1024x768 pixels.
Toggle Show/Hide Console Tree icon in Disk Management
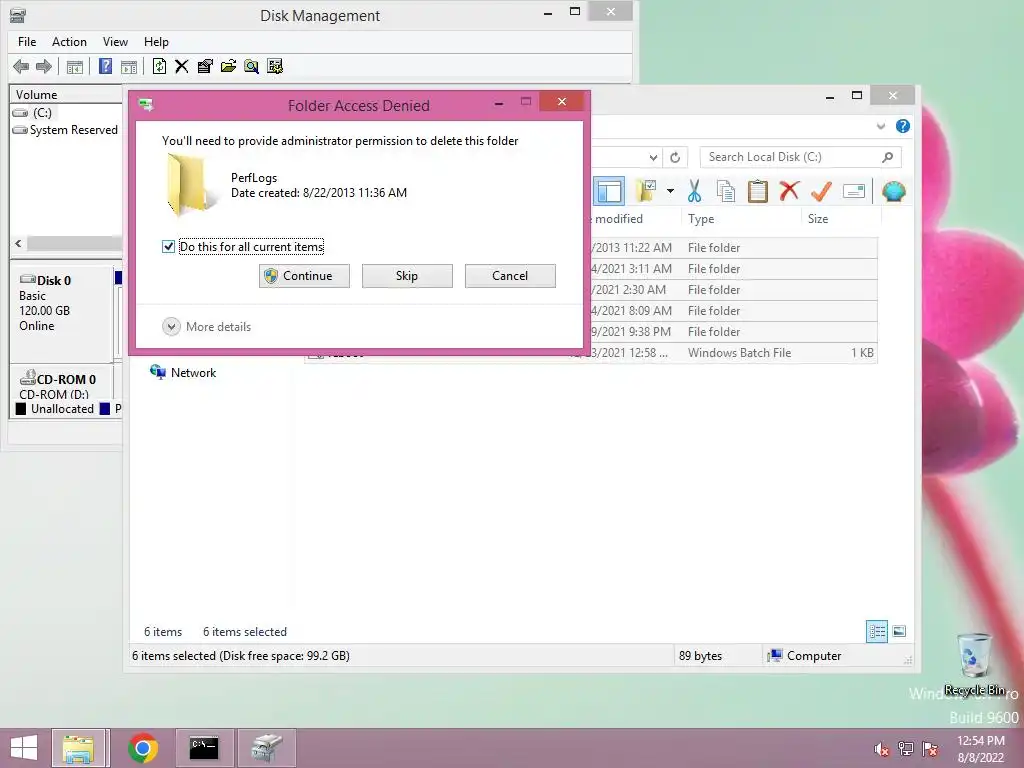(74, 67)
